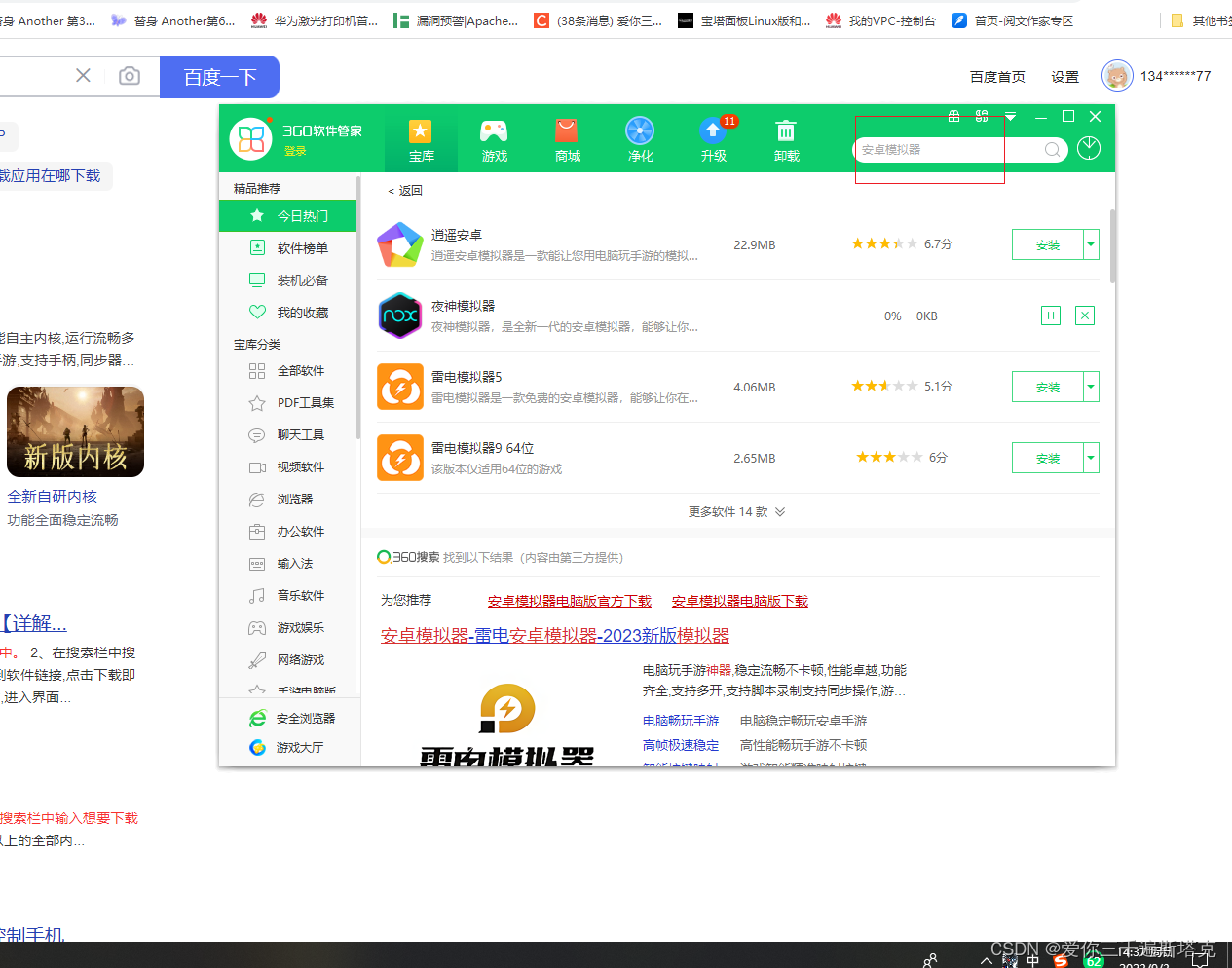Open 我的收藏 heart item
1232x968 pixels.
pos(288,313)
